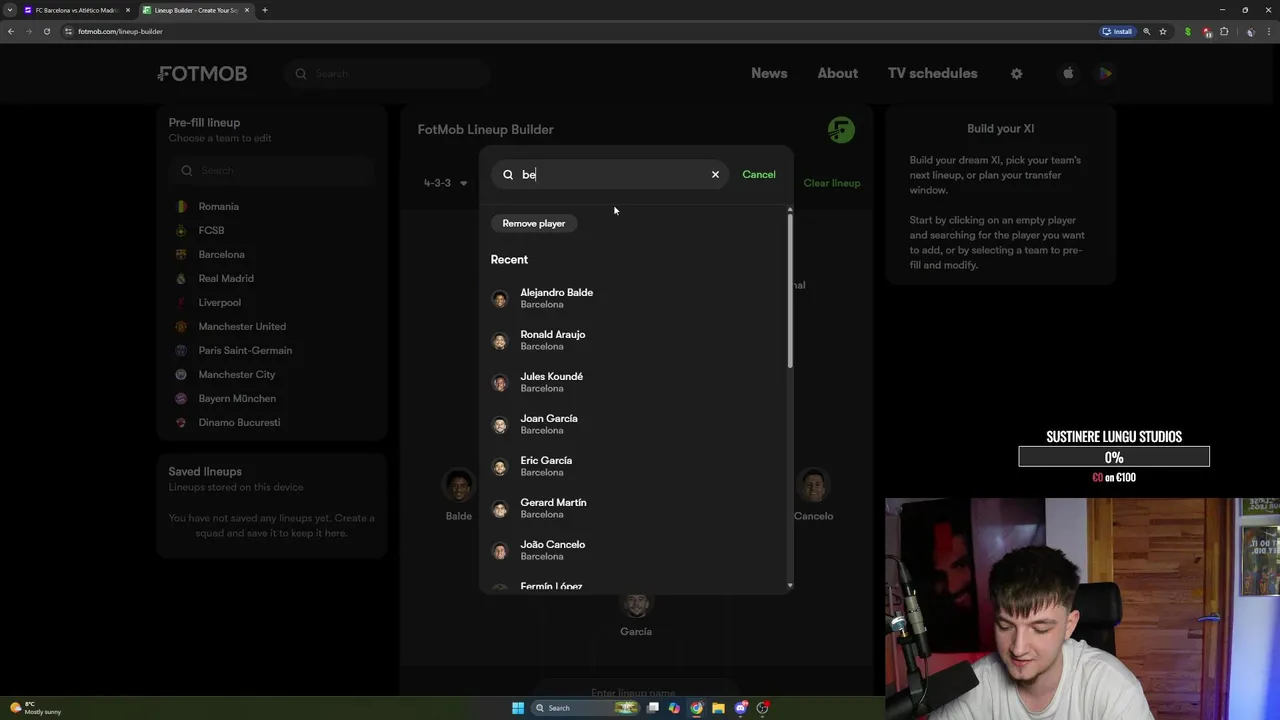
Task: Select the Lineup Builder browser tab
Action: tap(196, 10)
